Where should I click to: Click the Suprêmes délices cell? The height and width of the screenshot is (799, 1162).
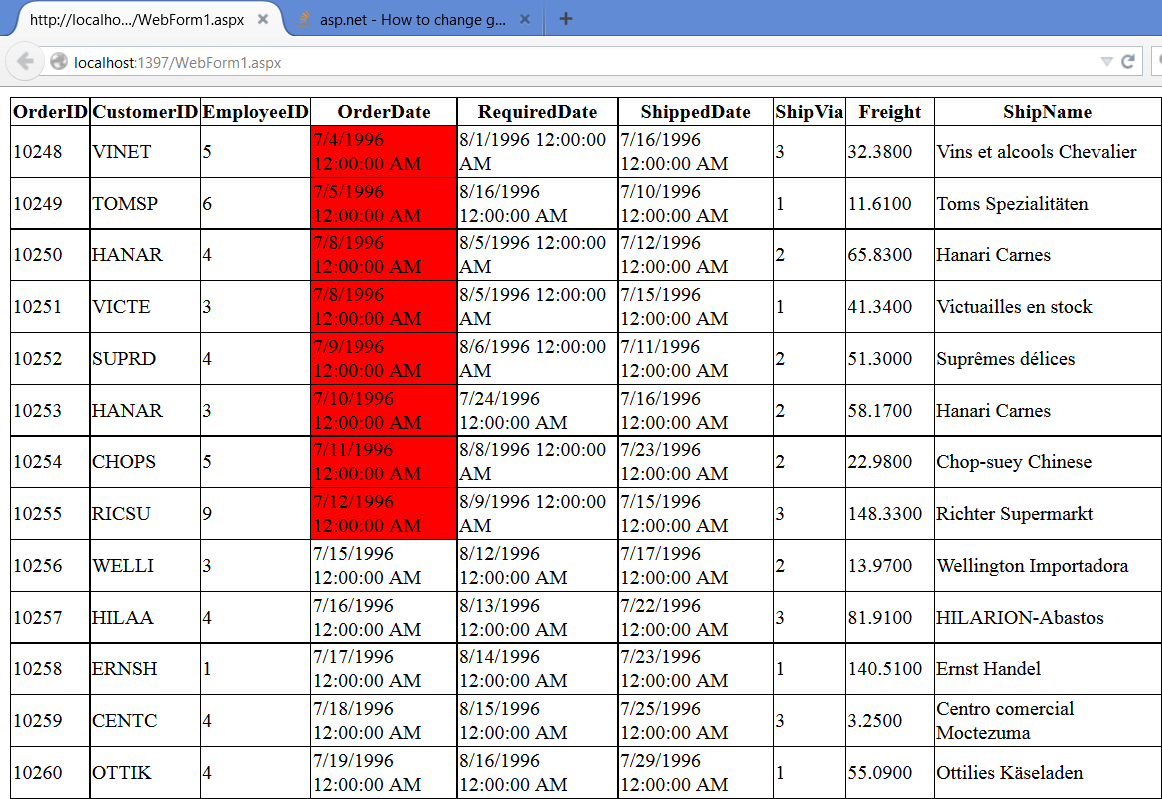(x=1048, y=359)
